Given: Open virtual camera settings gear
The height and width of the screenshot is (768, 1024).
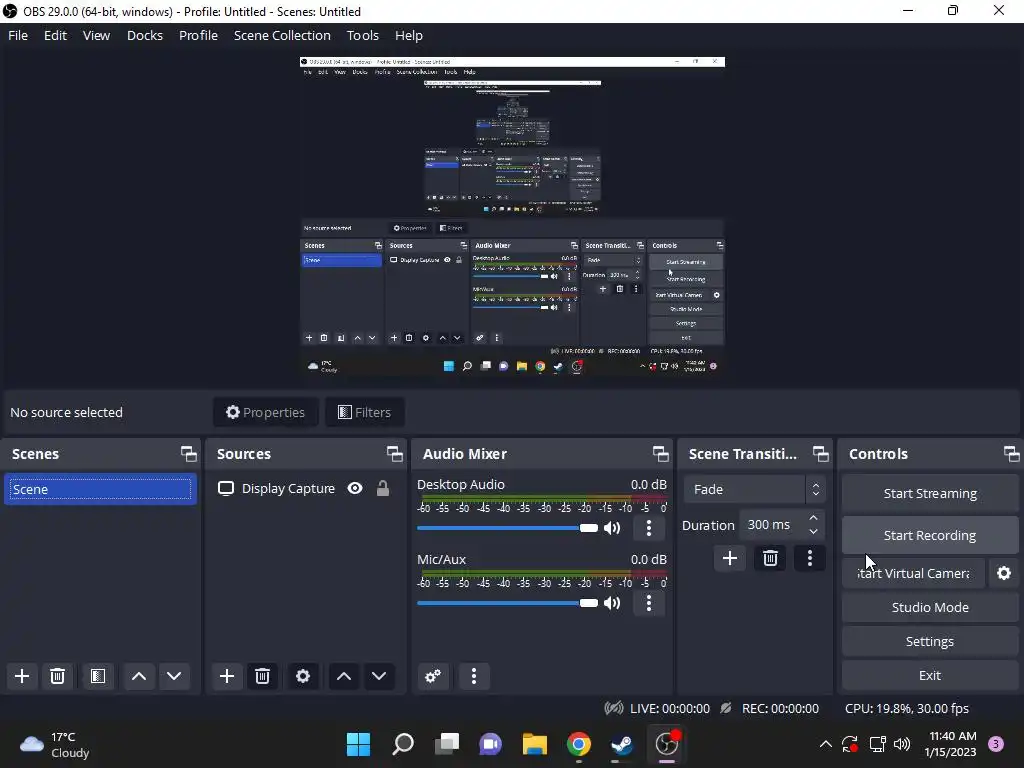Looking at the screenshot, I should 1004,573.
